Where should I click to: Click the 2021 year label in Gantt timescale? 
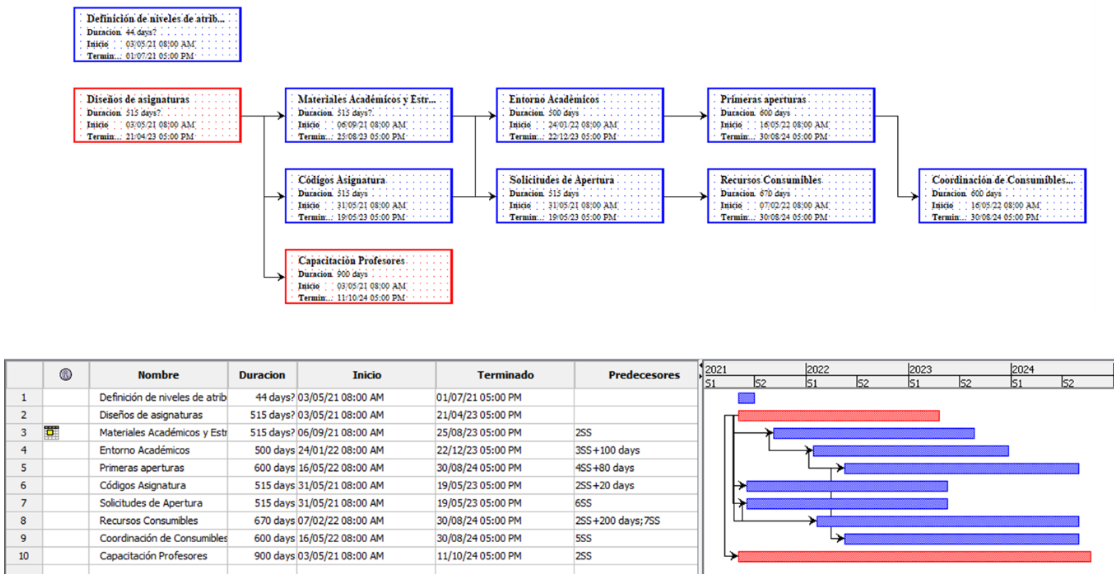pos(716,368)
